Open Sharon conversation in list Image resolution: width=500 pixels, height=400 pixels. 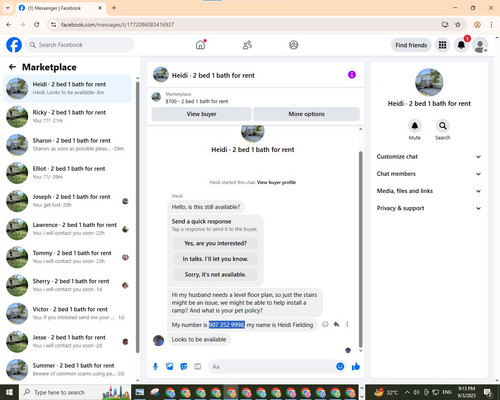(x=67, y=145)
